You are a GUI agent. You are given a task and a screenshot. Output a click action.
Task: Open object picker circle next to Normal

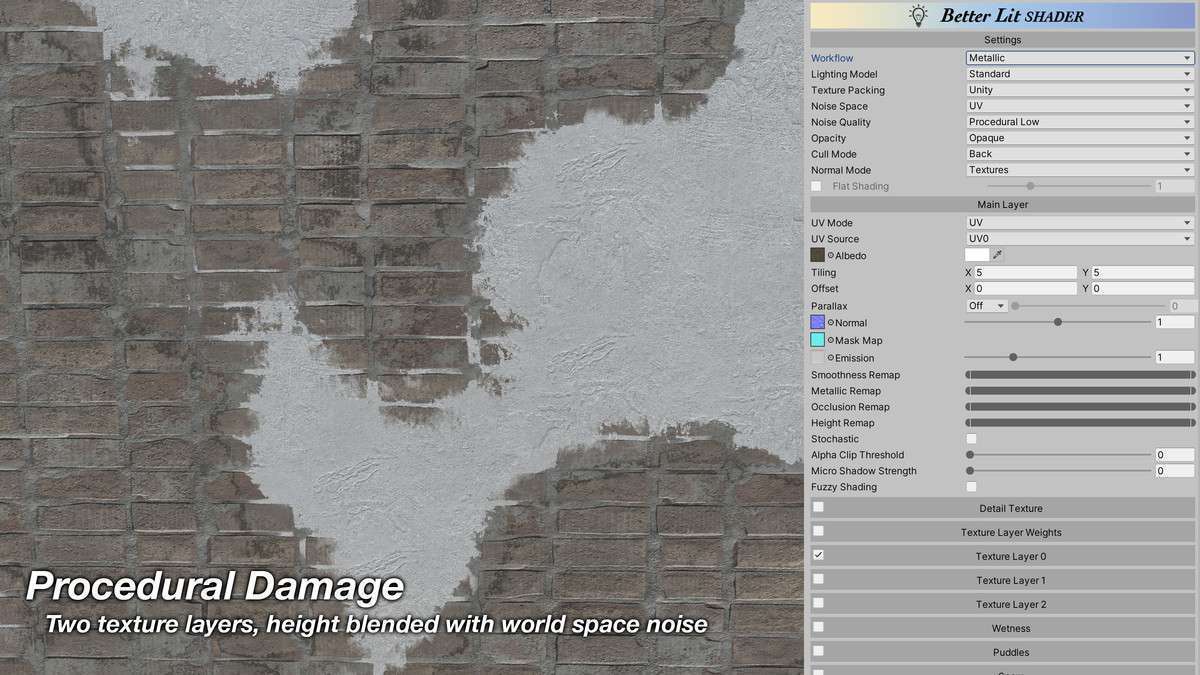point(831,323)
